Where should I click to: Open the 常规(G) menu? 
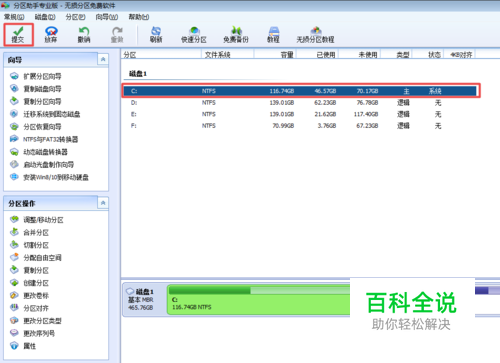(14, 17)
